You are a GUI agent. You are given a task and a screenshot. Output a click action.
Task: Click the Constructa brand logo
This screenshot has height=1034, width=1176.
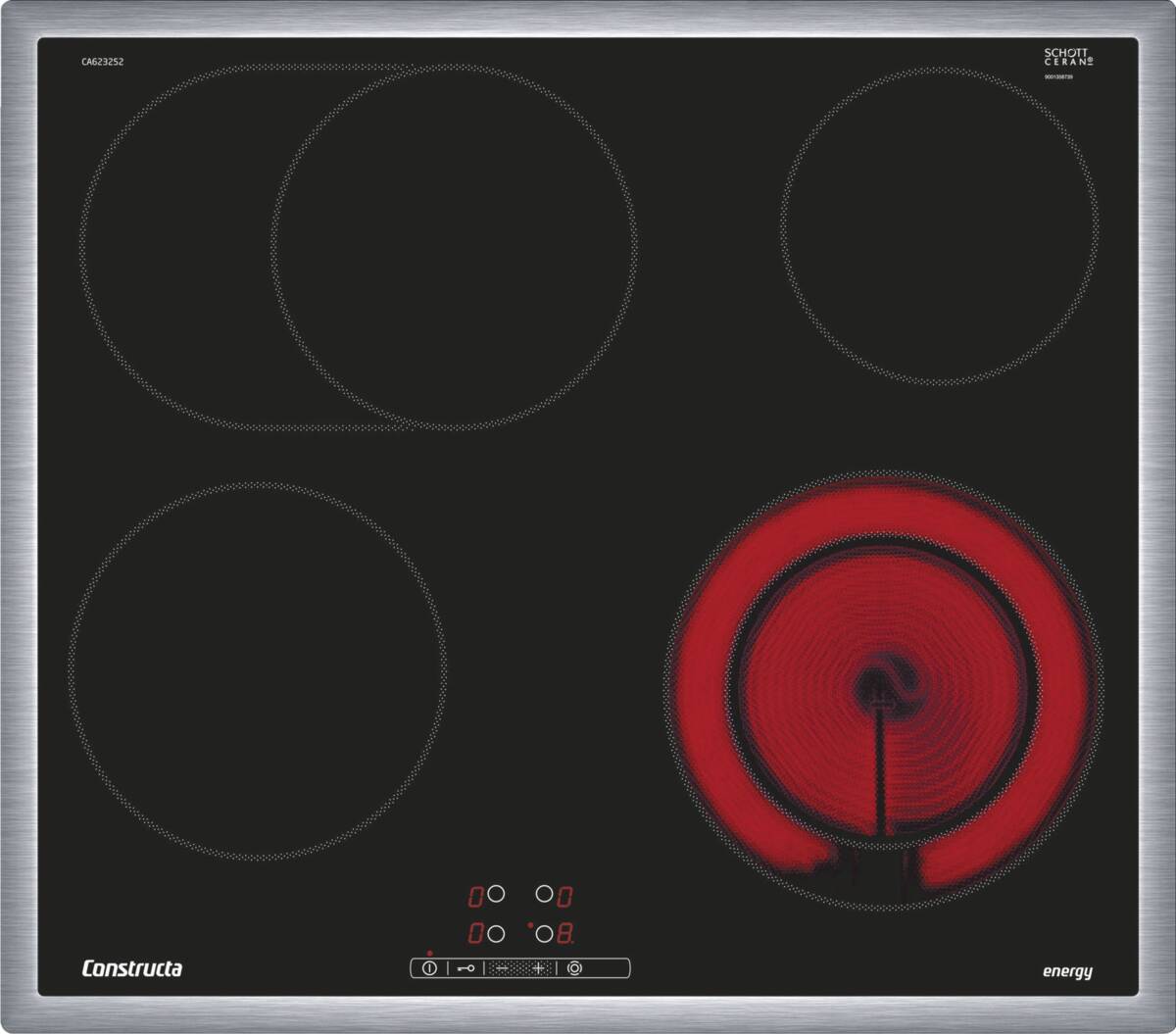[x=131, y=968]
